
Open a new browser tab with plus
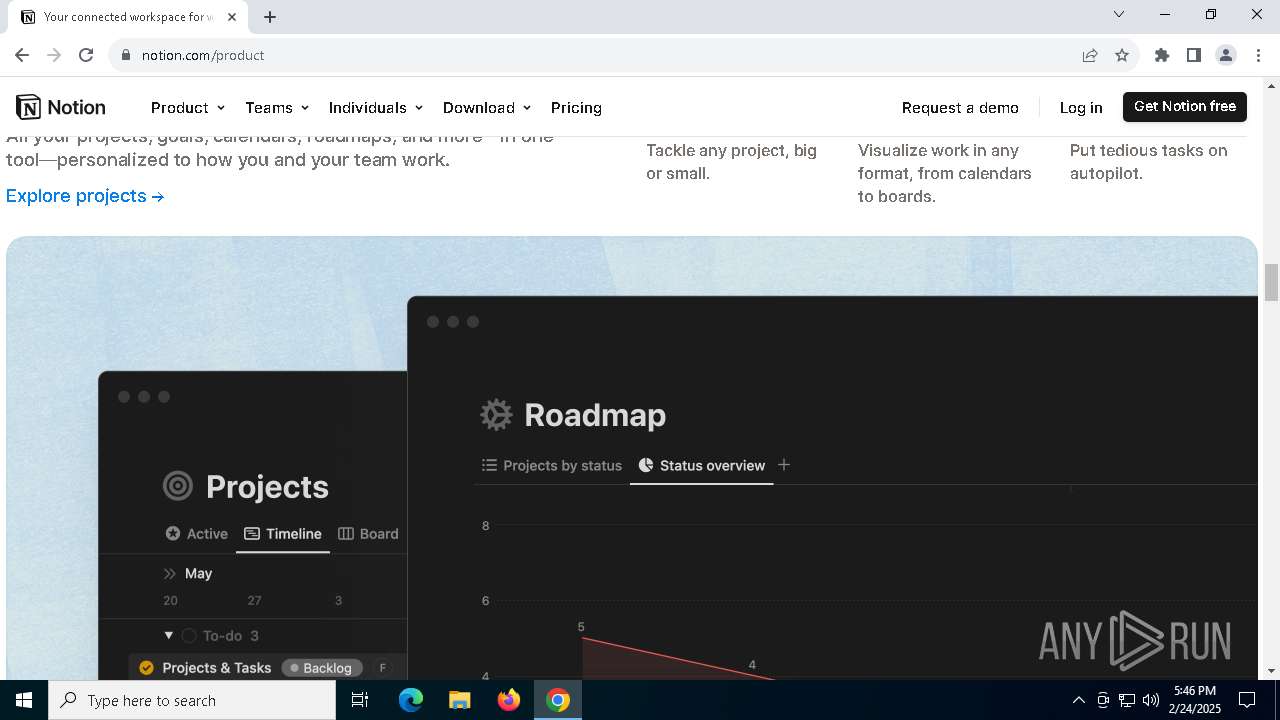tap(270, 17)
